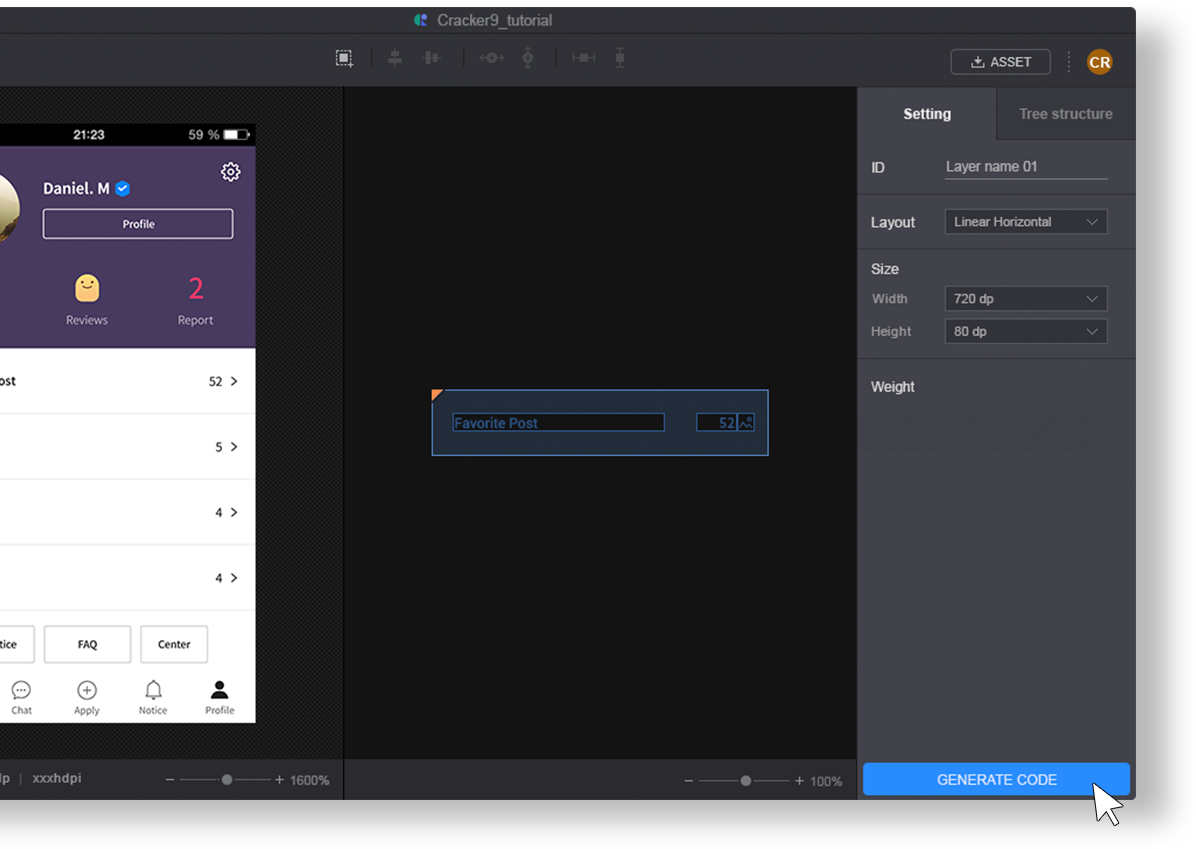This screenshot has height=849, width=1196.
Task: Click the horizontal stretch arrows icon
Action: pos(491,59)
